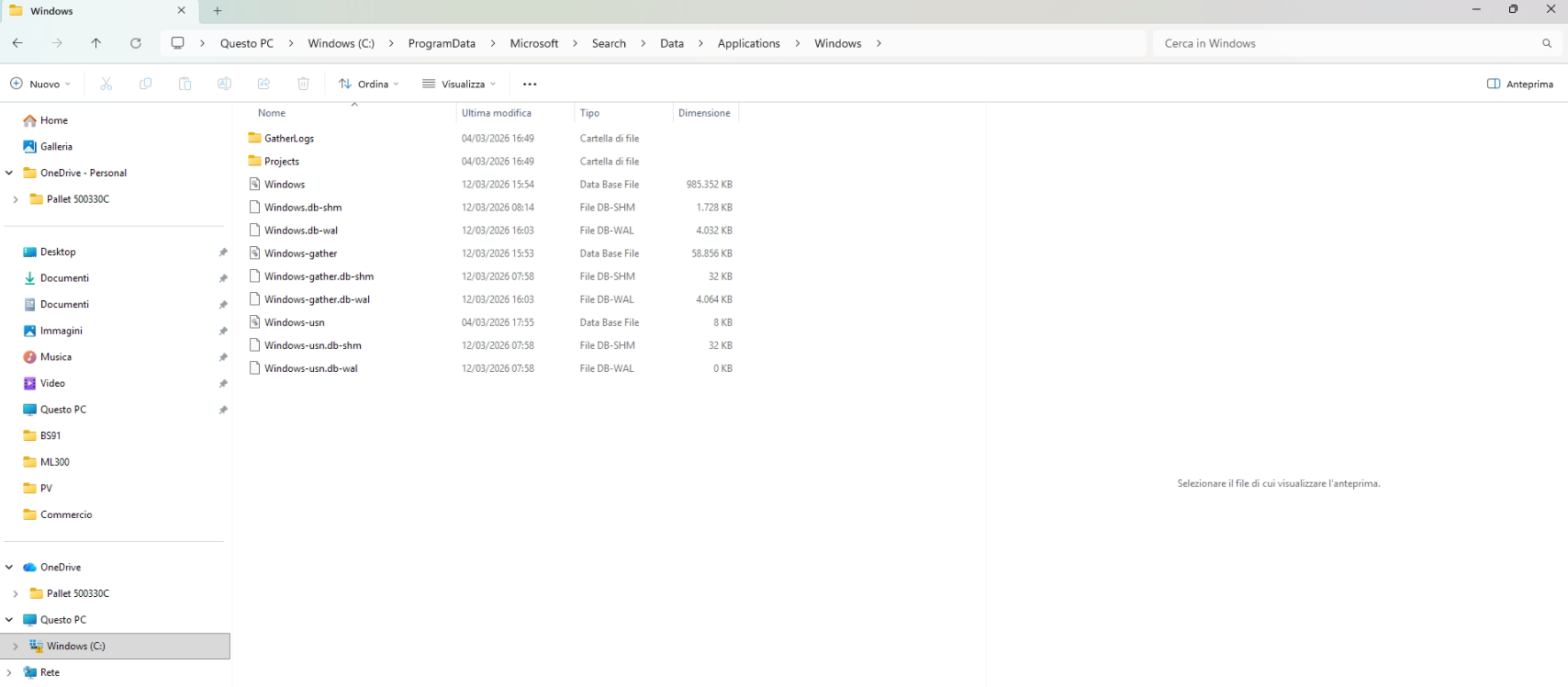The height and width of the screenshot is (687, 1568).
Task: Collapse the Questo PC tree node
Action: coord(9,620)
